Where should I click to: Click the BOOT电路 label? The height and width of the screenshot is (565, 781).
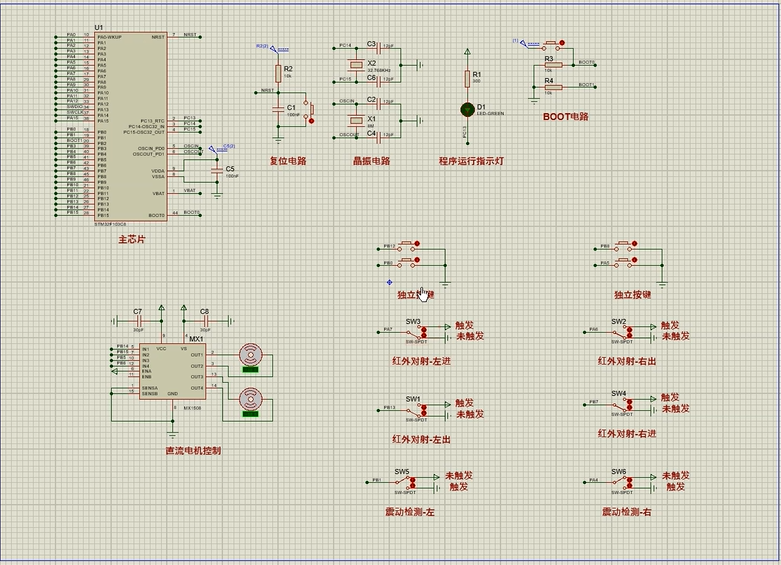566,117
